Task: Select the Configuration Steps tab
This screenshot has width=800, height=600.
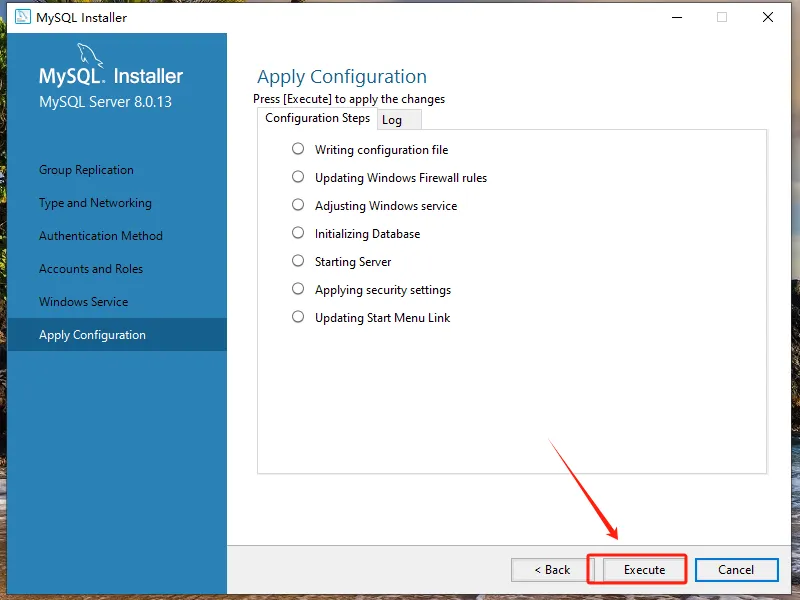Action: coord(317,118)
